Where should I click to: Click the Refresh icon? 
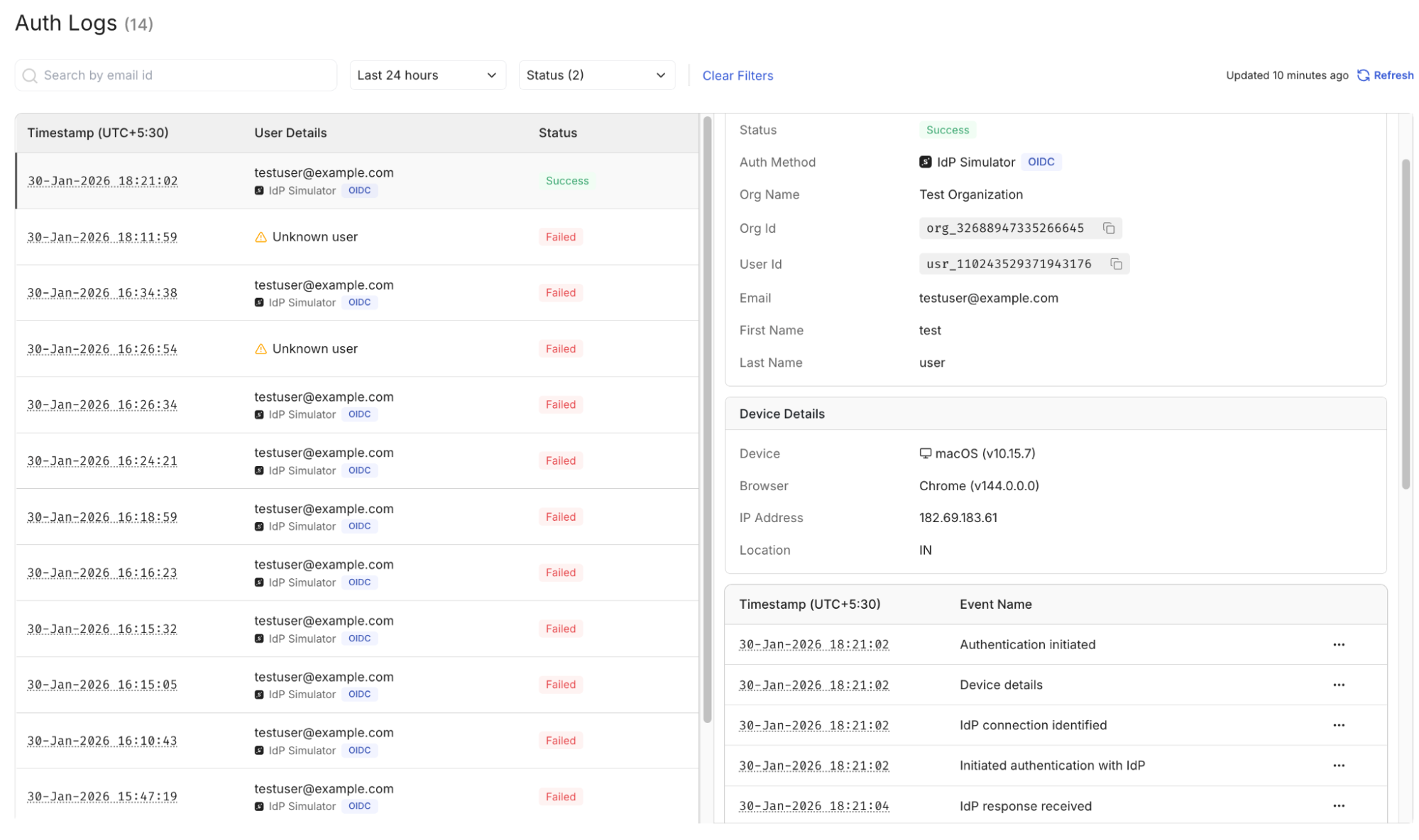pos(1363,75)
